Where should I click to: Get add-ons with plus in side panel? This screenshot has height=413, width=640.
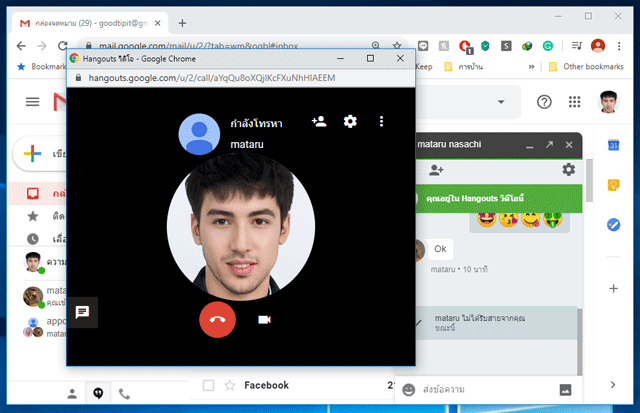point(613,289)
